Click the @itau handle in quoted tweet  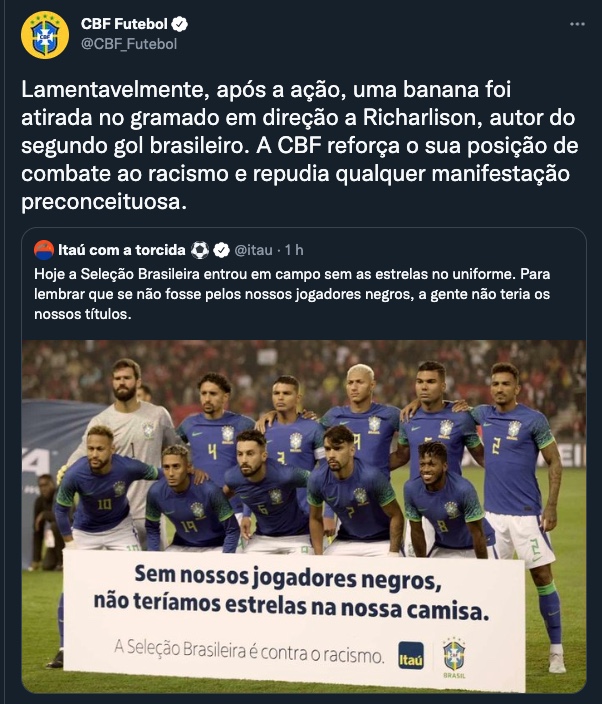tap(254, 250)
